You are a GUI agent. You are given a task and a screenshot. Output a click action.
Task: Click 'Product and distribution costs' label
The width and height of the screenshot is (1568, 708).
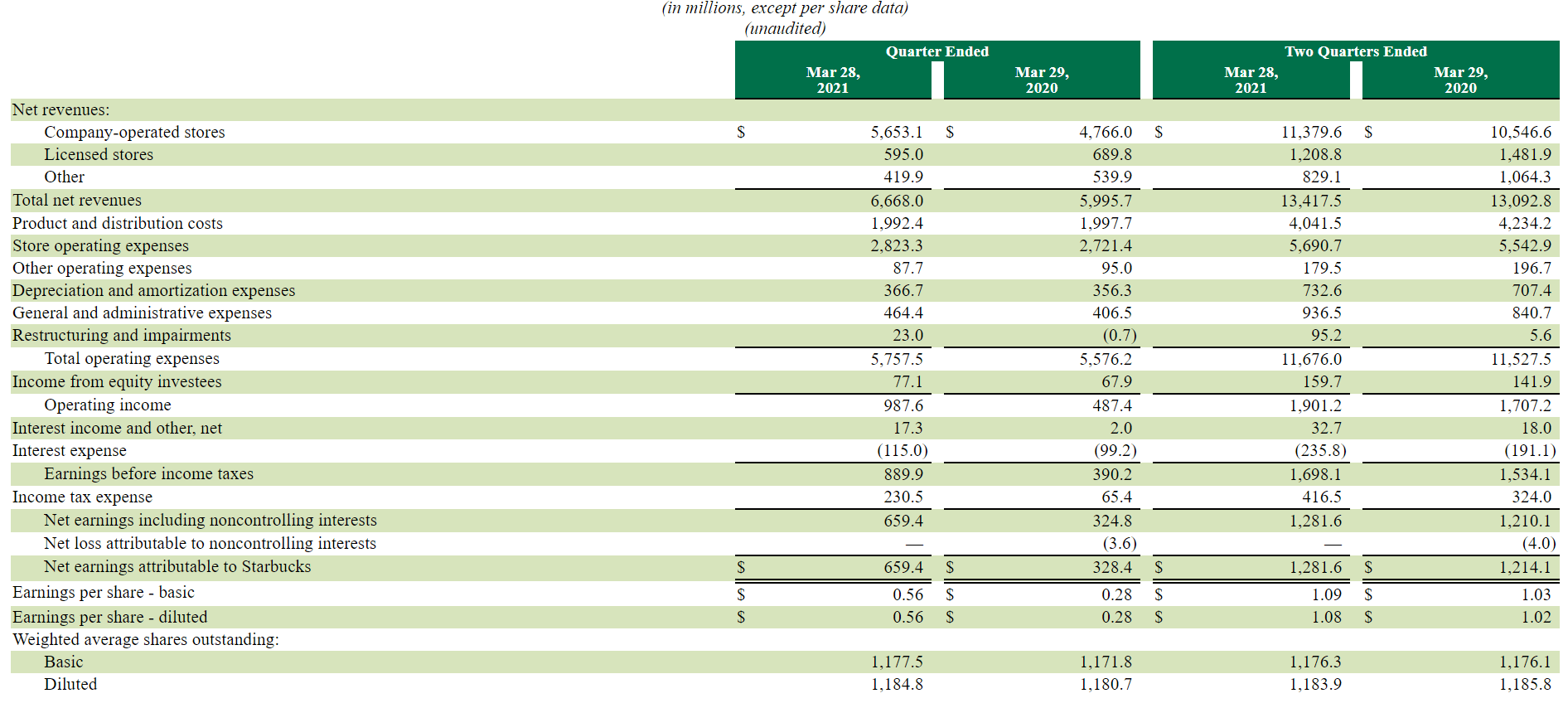click(118, 223)
